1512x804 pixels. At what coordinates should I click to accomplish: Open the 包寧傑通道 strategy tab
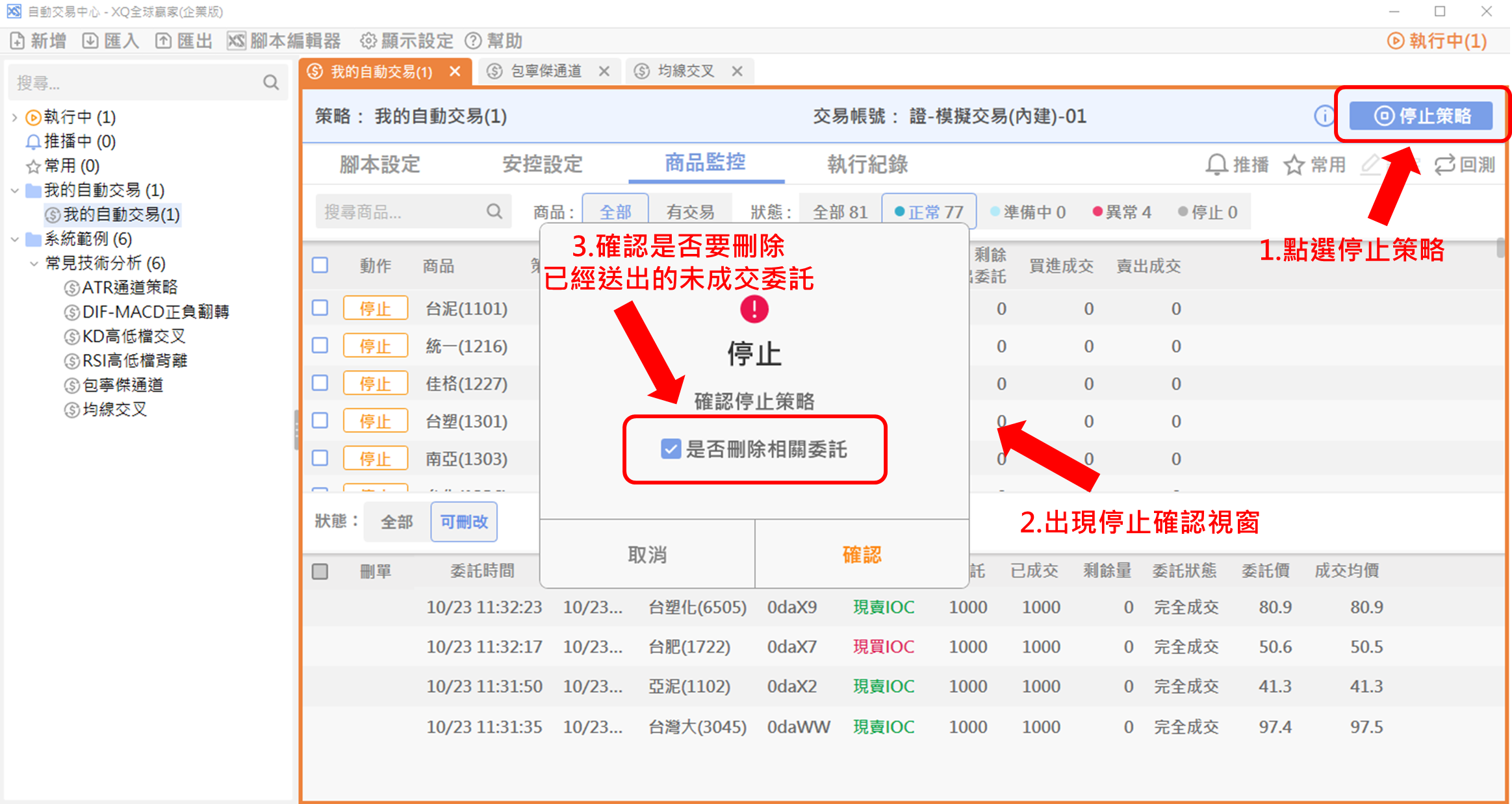[545, 71]
